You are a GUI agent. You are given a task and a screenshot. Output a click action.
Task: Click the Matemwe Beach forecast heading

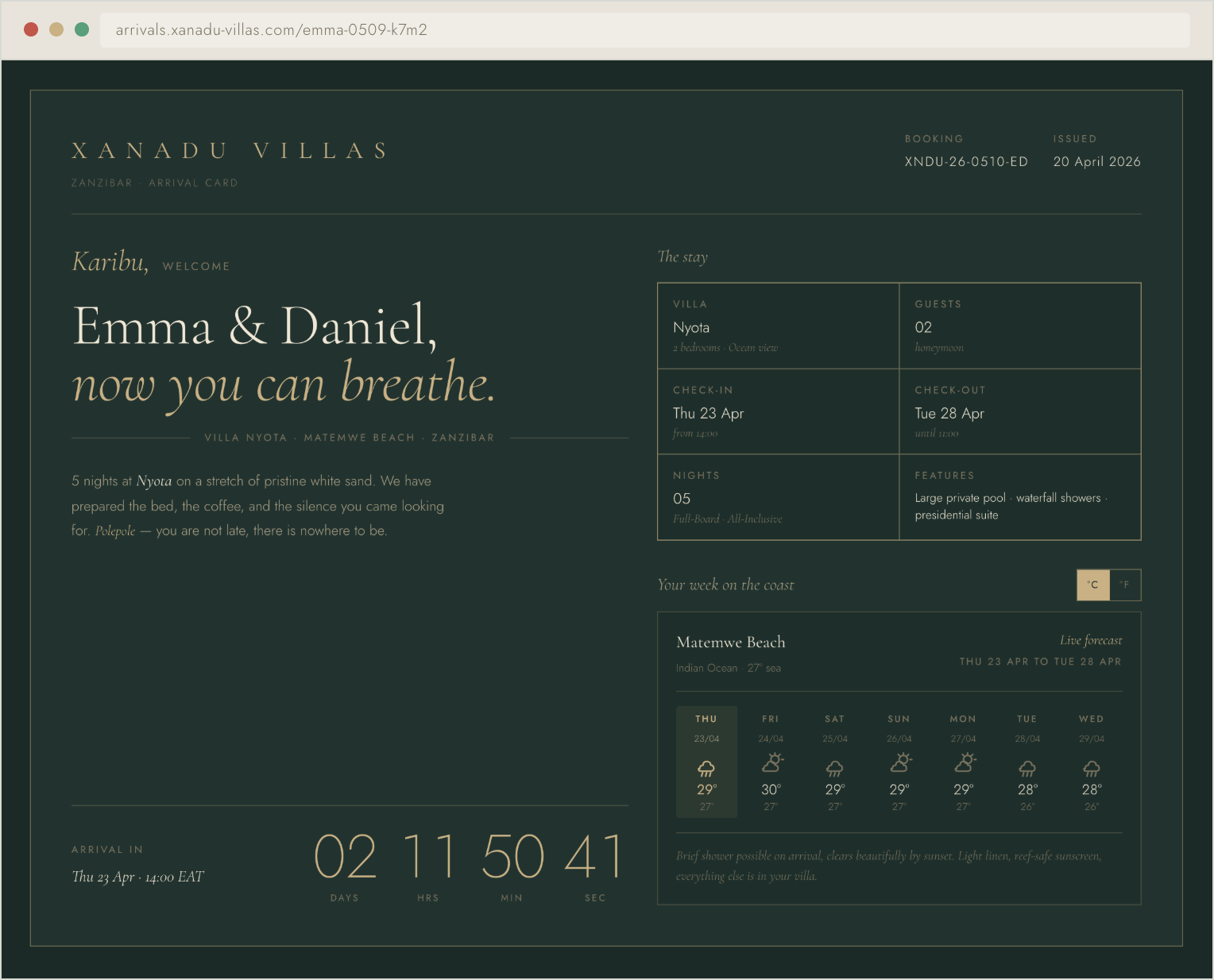click(730, 642)
